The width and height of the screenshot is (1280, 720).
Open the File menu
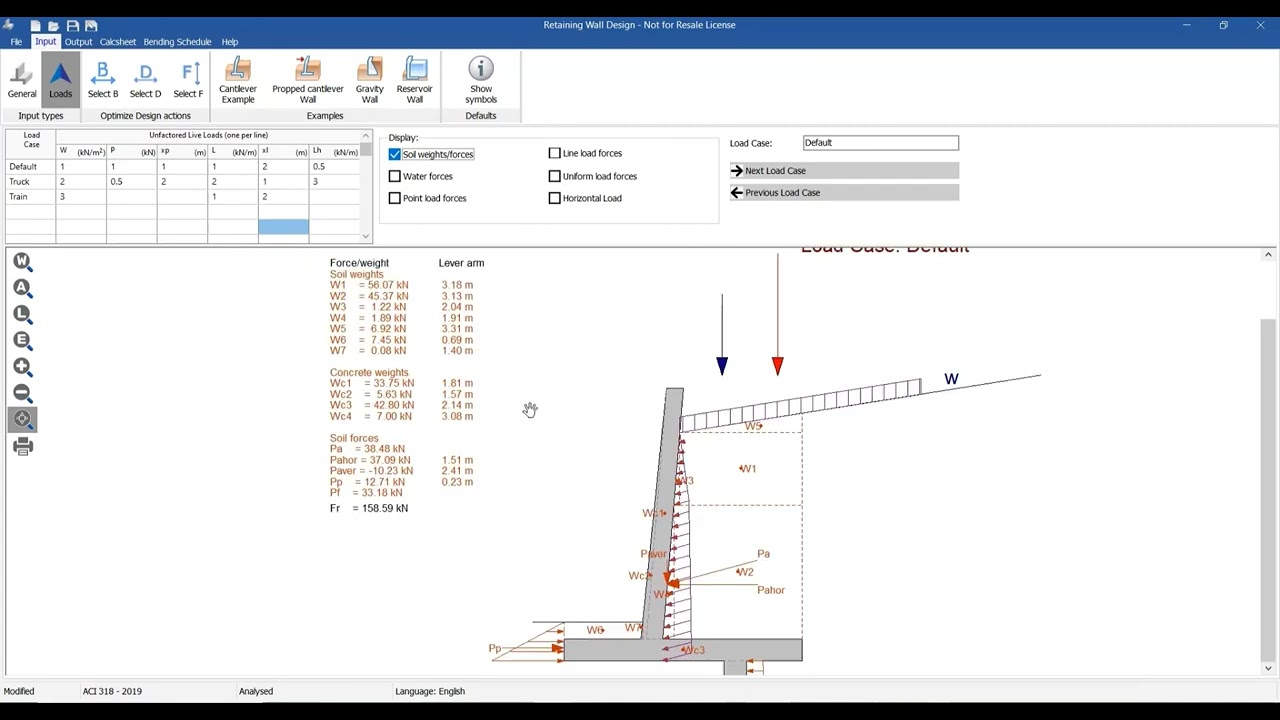pos(16,42)
